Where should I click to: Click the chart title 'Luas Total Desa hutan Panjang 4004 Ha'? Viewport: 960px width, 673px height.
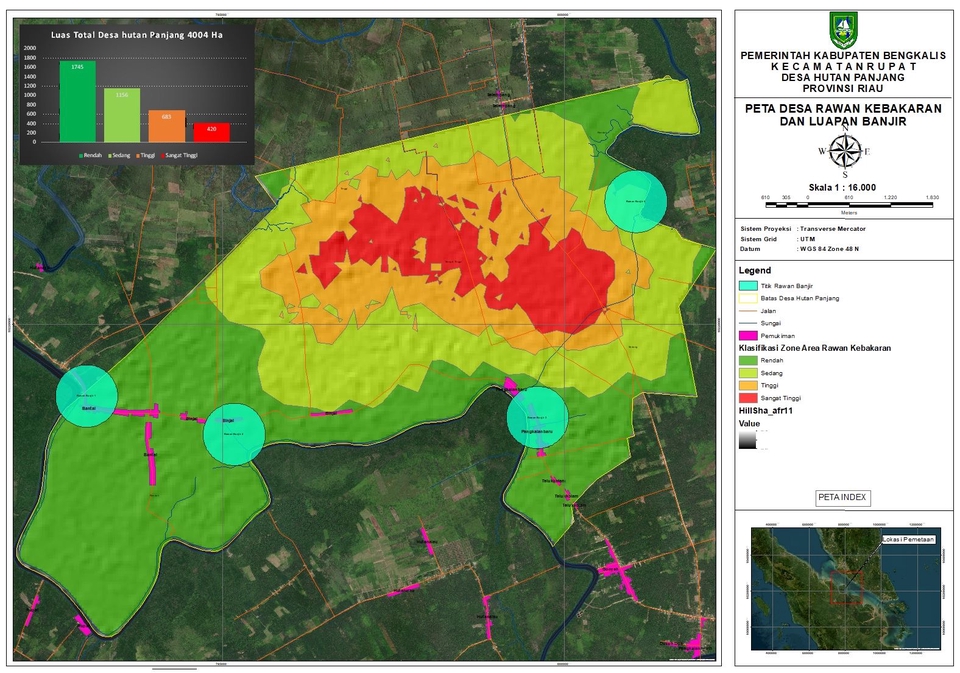137,35
